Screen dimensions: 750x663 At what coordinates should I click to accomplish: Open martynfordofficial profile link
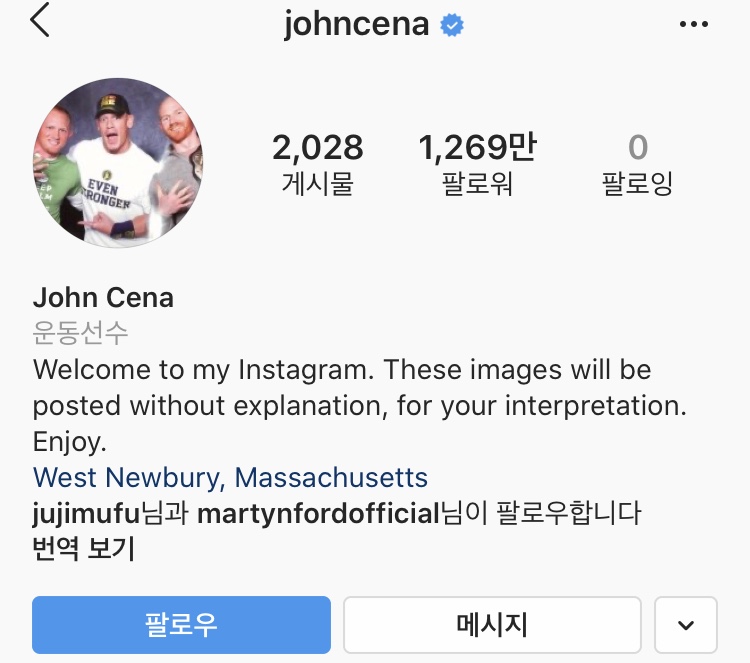click(319, 514)
